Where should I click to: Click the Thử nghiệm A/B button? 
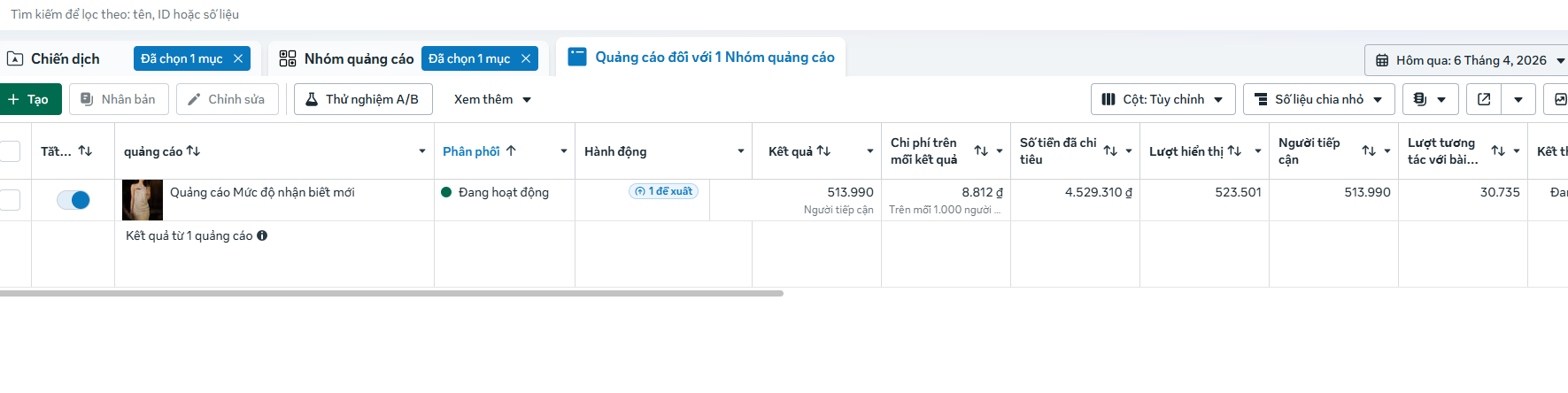click(363, 99)
